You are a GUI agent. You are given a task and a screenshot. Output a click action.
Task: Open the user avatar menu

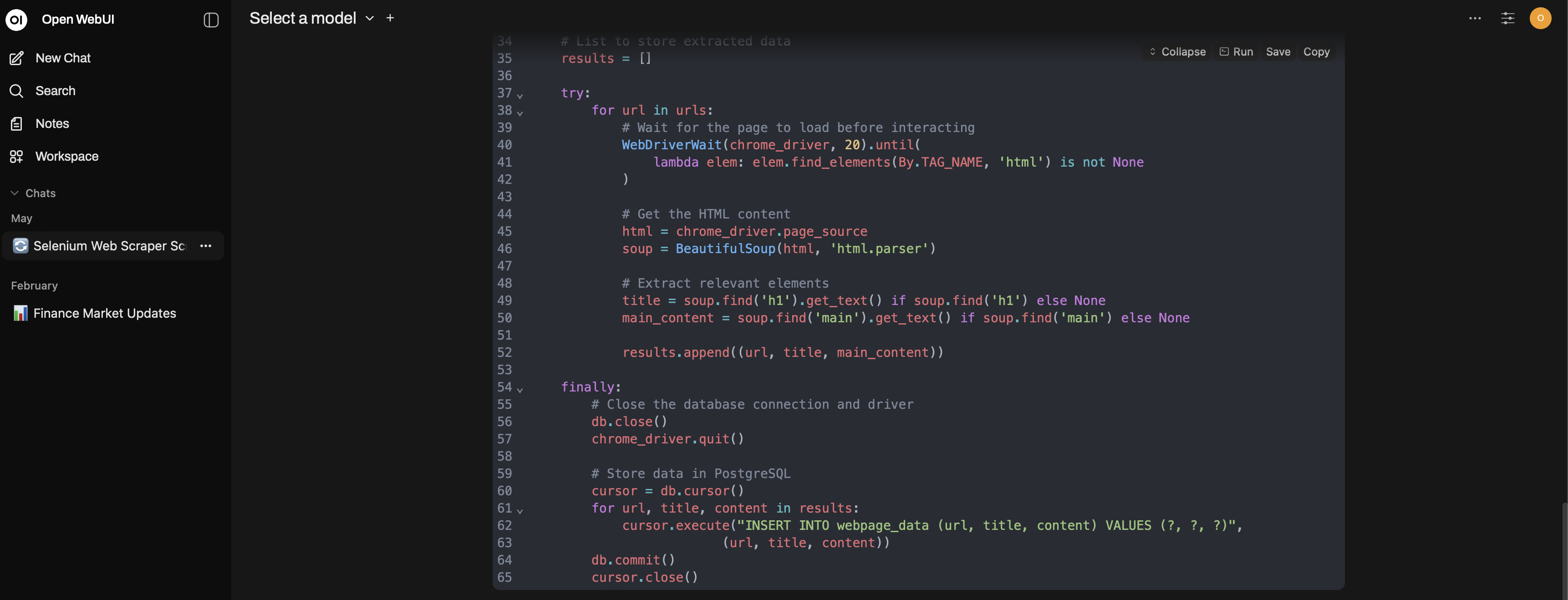pos(1541,18)
